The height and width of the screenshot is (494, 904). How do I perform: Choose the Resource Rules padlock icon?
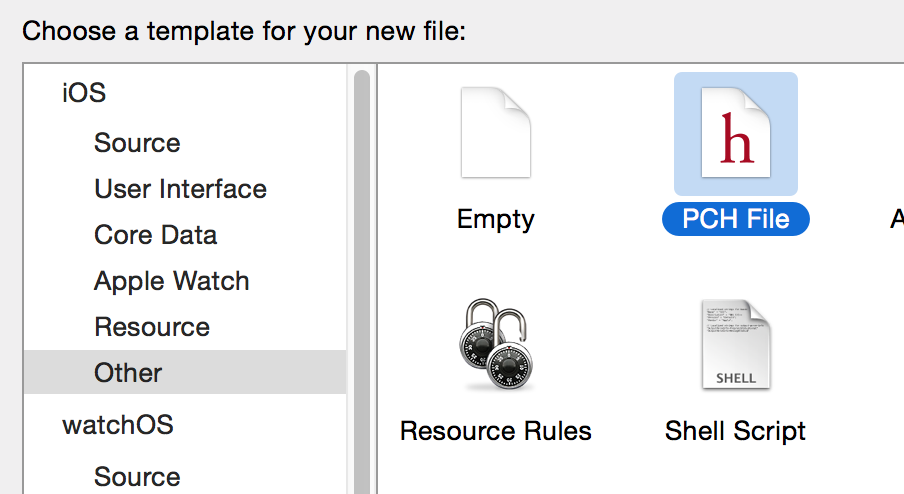pos(496,345)
